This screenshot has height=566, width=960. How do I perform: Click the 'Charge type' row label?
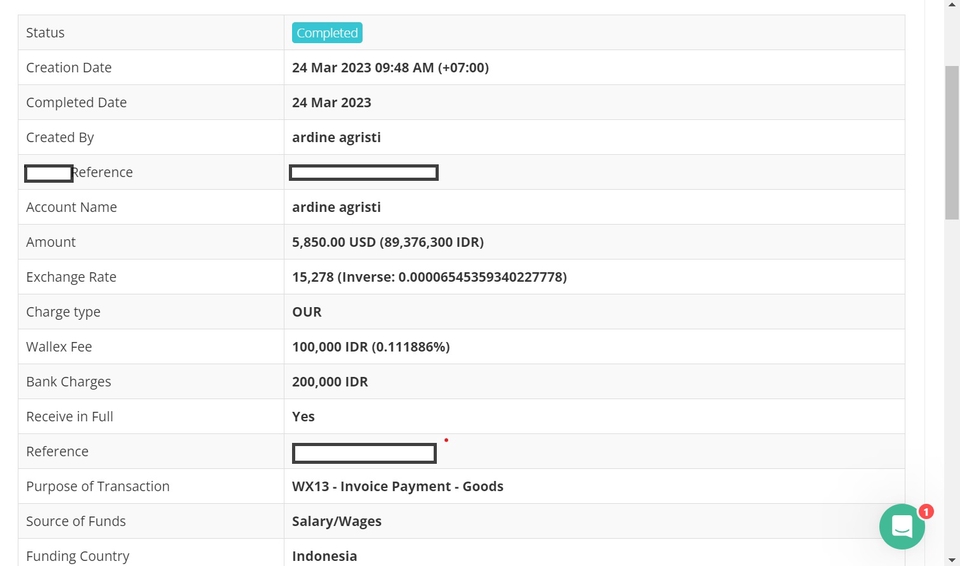click(x=63, y=312)
